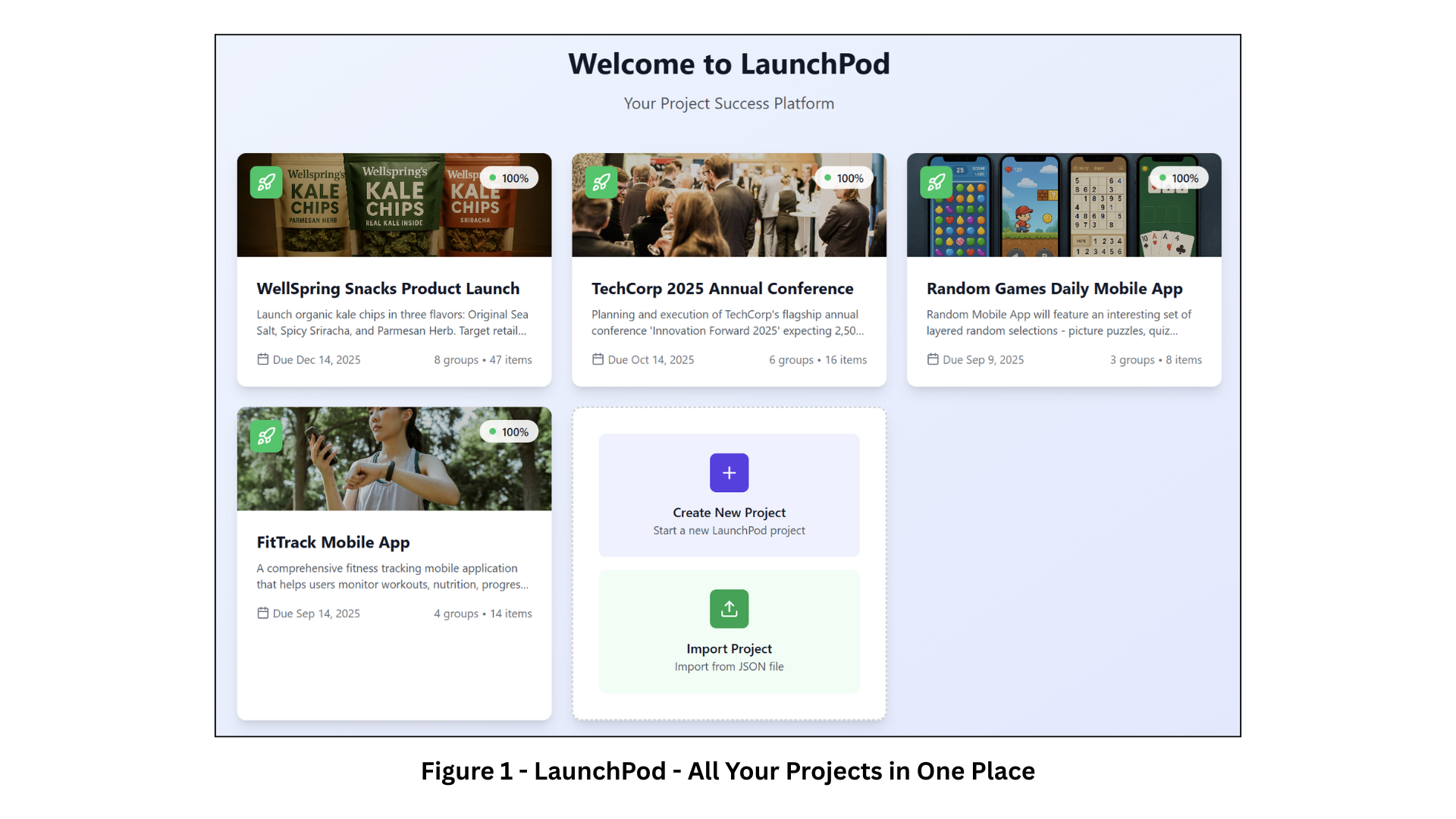Screen dimensions: 1456x819
Task: Open the TechCorp 2025 Annual Conference title
Action: [722, 289]
